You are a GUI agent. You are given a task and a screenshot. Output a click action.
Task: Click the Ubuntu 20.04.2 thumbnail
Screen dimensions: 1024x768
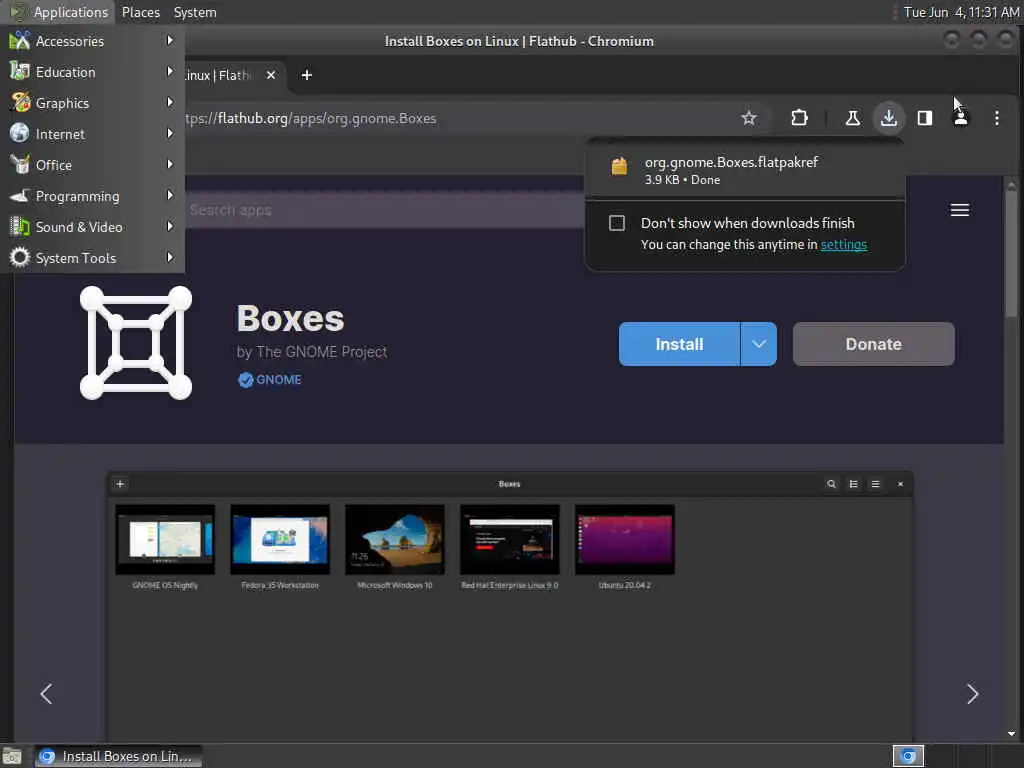tap(625, 539)
